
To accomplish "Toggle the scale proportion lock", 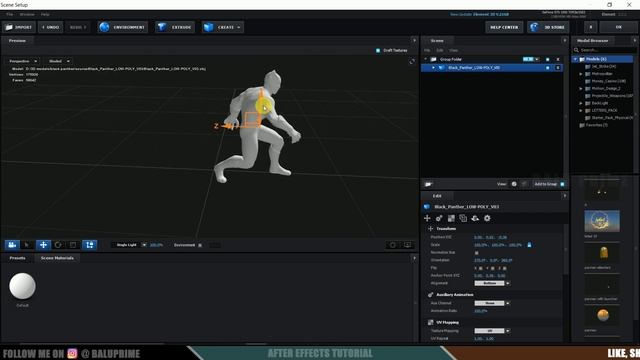I will 529,245.
